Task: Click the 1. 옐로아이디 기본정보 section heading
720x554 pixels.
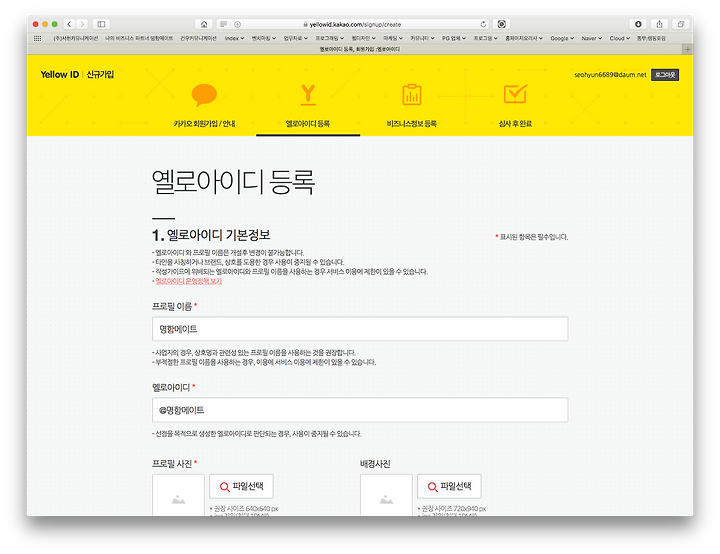Action: click(x=211, y=235)
